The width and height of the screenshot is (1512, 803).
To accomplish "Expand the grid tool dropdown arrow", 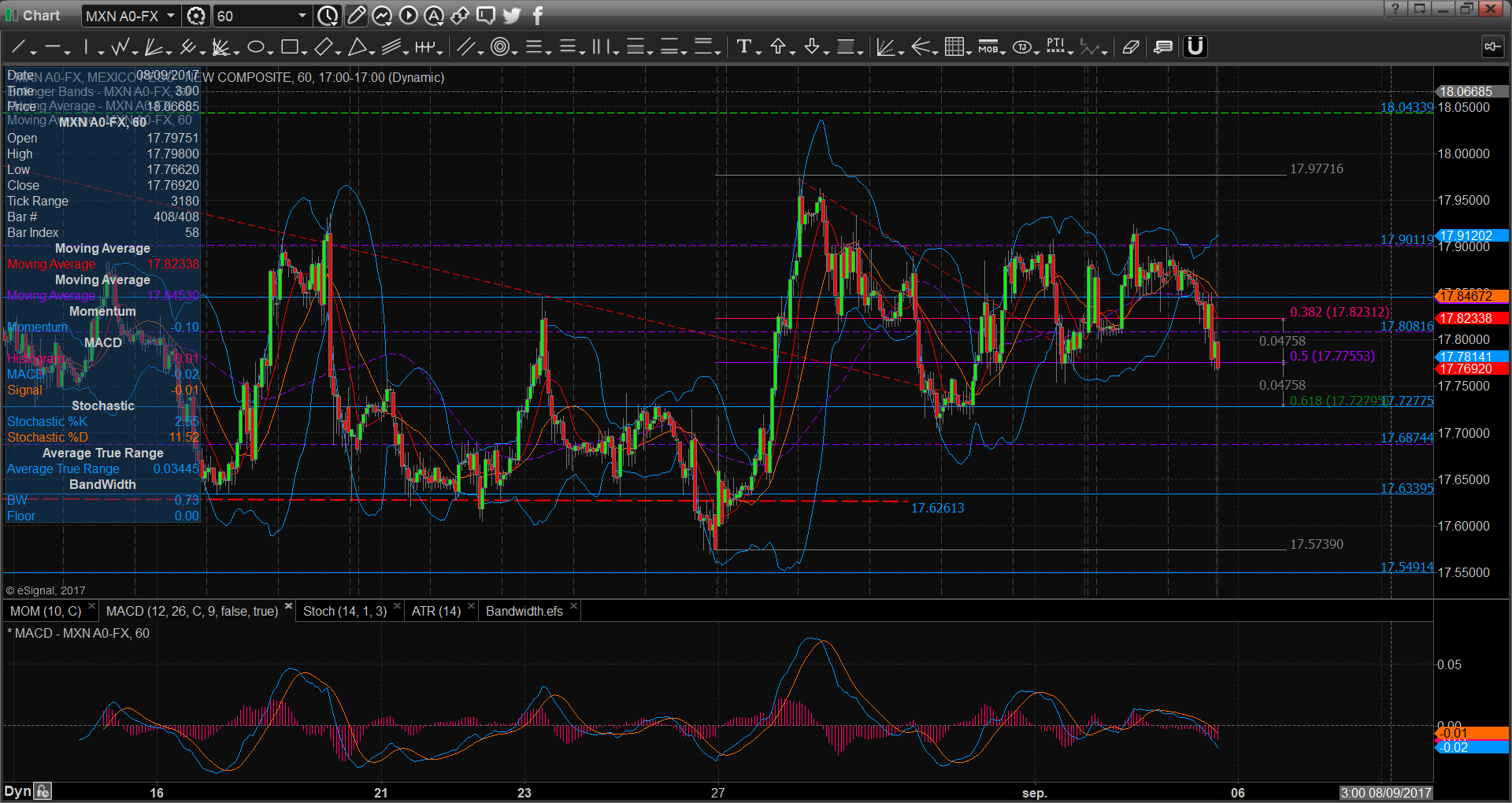I will click(x=969, y=52).
